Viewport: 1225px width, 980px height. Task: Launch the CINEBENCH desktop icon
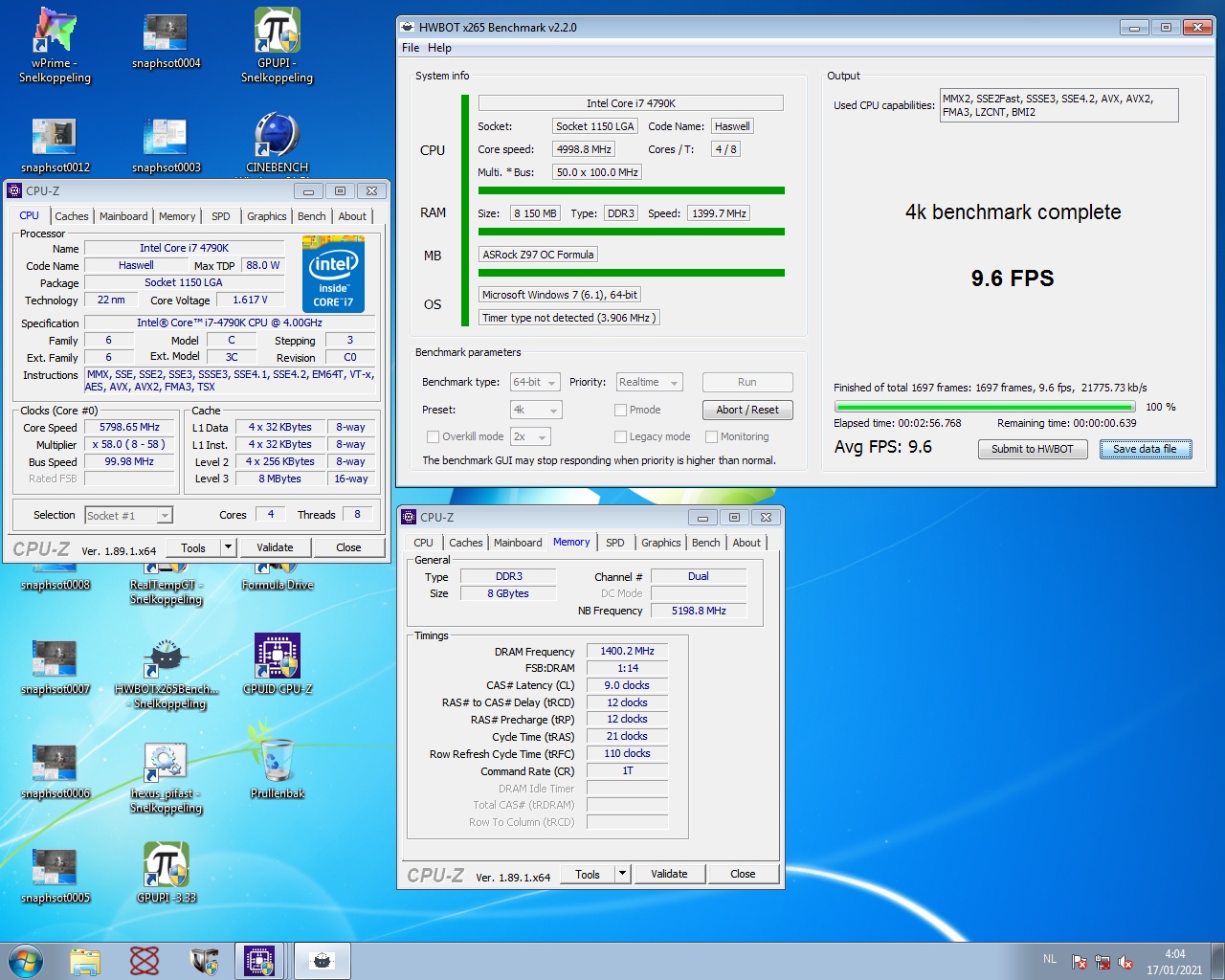point(277,144)
